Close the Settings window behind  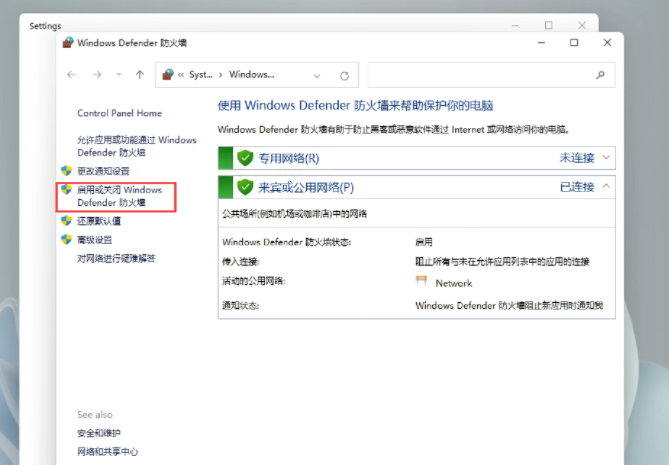(x=582, y=25)
